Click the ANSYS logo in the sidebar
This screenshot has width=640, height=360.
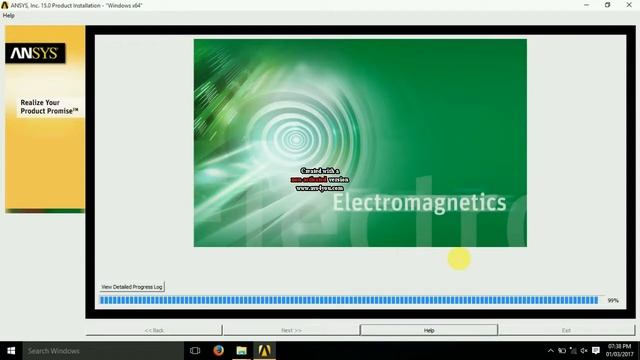35,53
